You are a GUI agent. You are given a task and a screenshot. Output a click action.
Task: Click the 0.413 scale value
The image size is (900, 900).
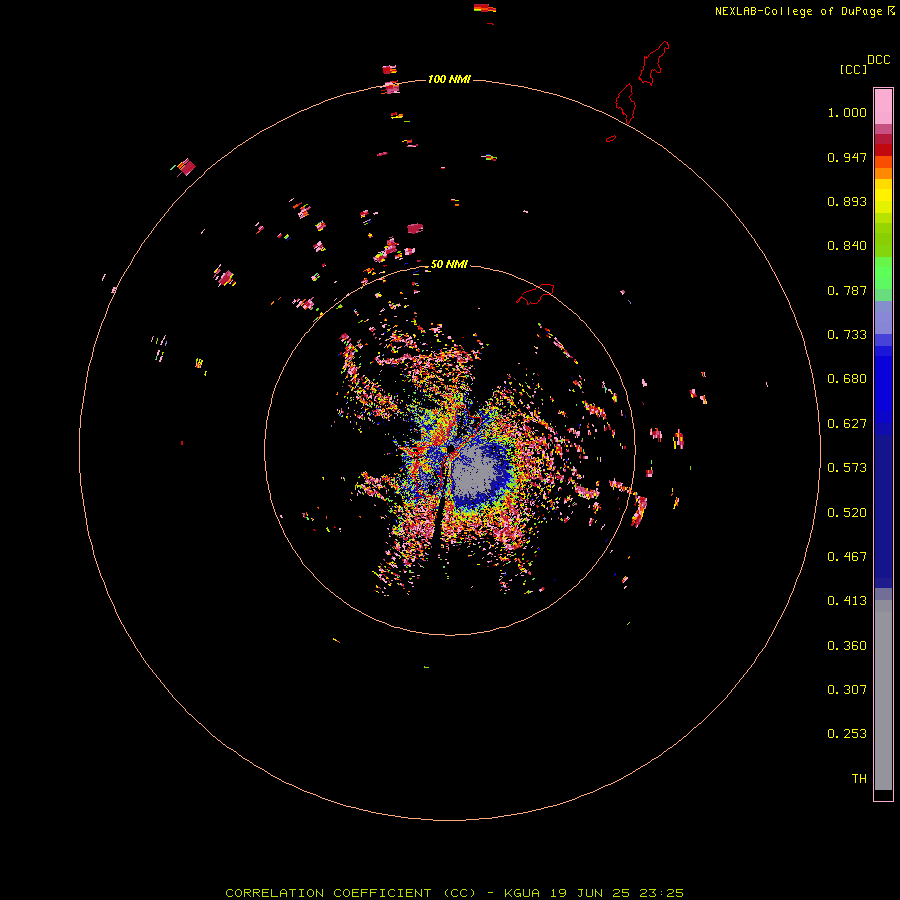click(847, 601)
